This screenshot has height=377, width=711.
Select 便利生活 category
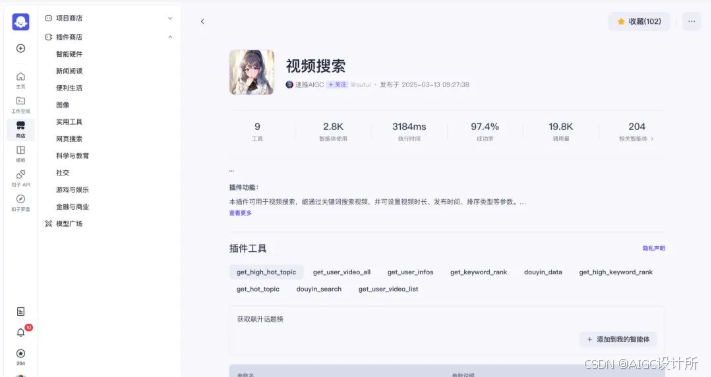[x=69, y=88]
